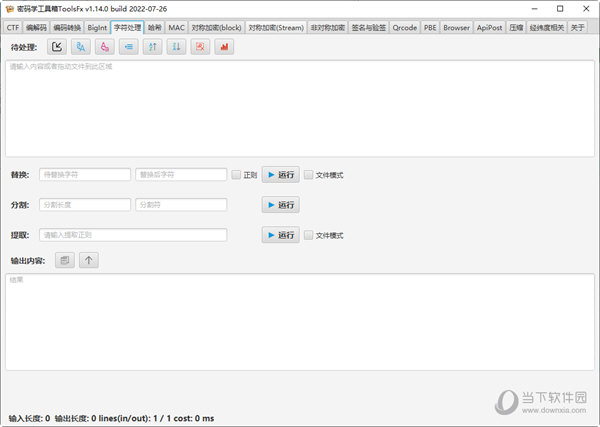Click the cost: 0 ms status text
This screenshot has height=427, width=600.
tap(194, 418)
